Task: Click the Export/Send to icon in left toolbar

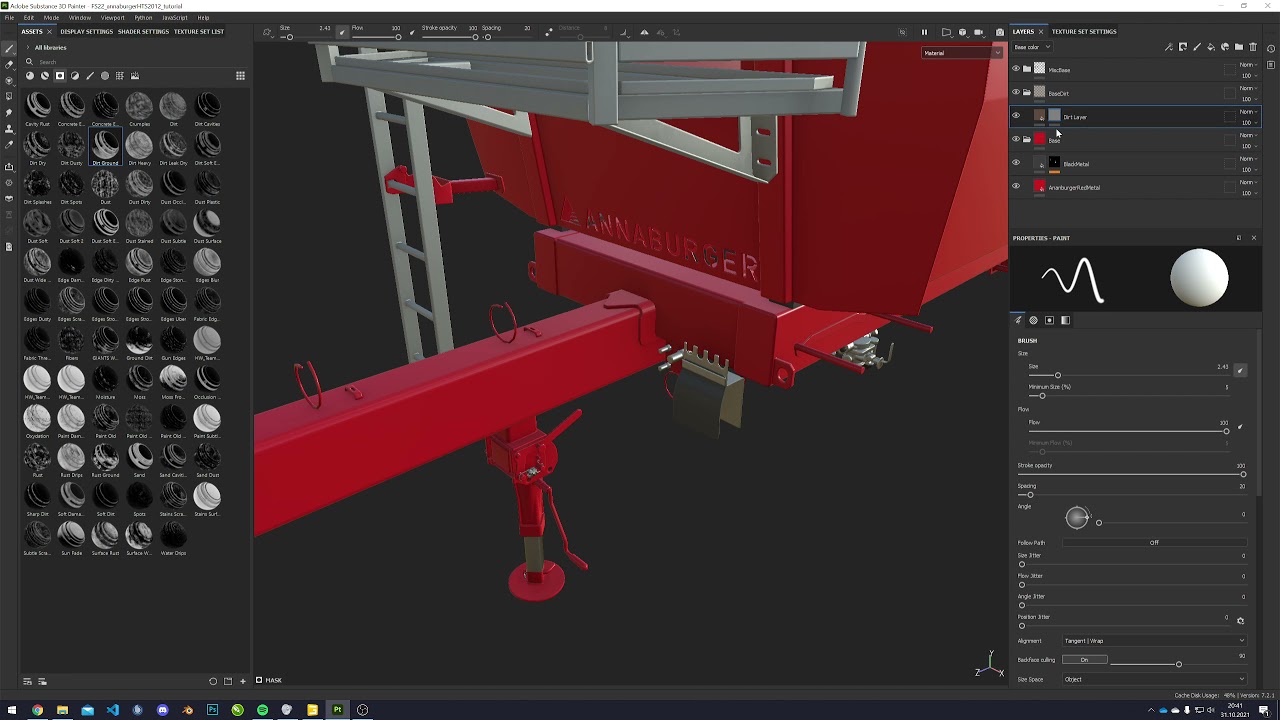Action: (9, 166)
